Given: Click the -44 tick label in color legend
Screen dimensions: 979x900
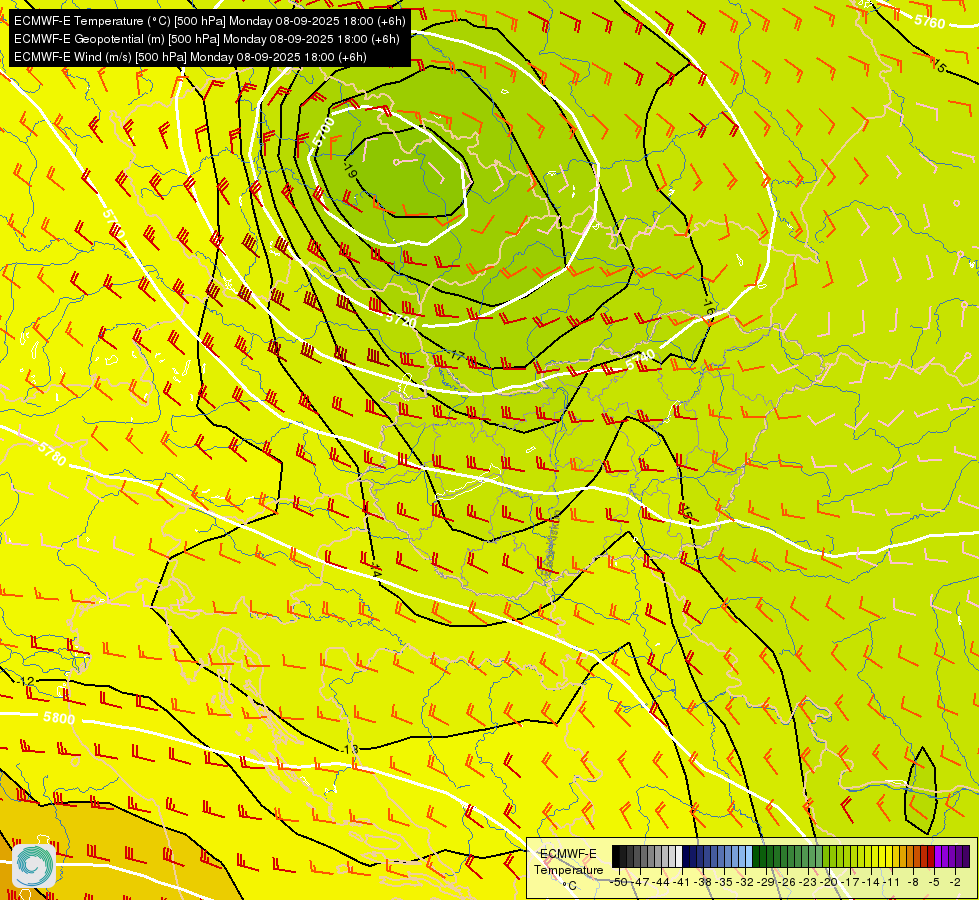Looking at the screenshot, I should 661,882.
